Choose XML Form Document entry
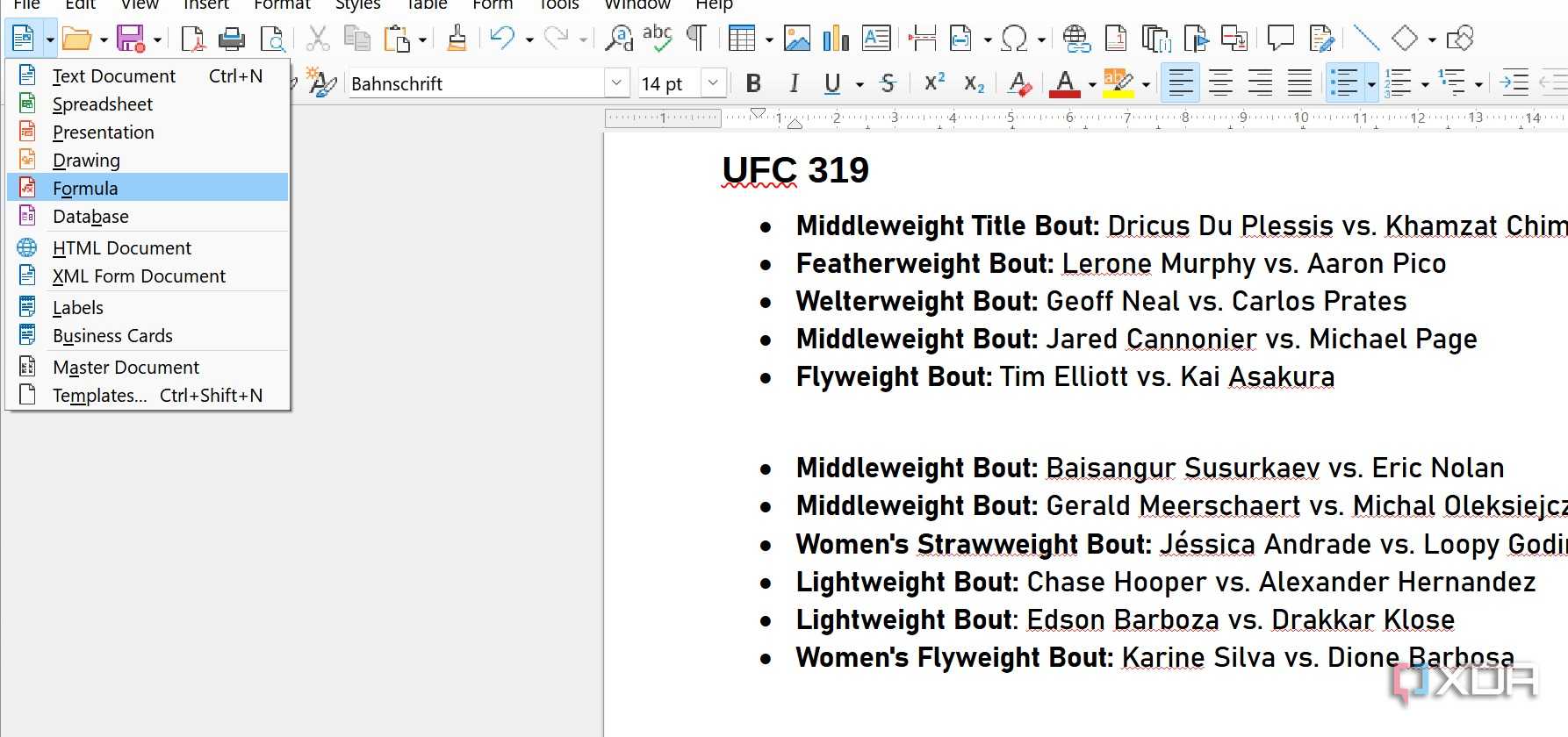 [147, 275]
